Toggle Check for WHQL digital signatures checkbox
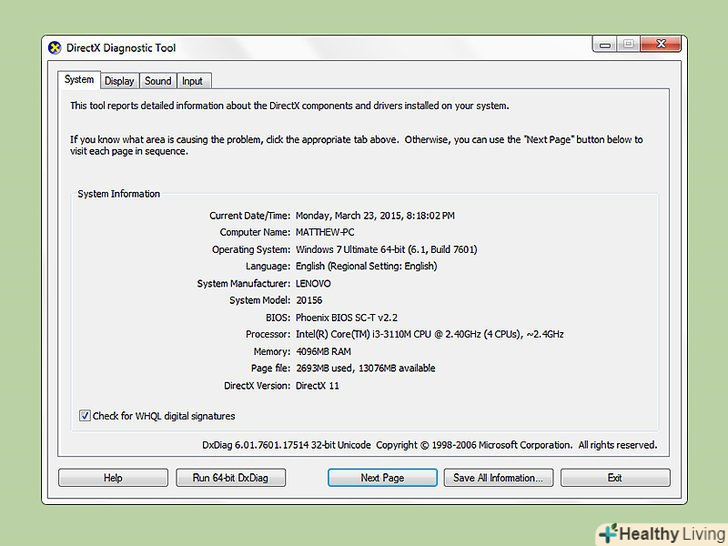The width and height of the screenshot is (728, 546). pos(84,415)
